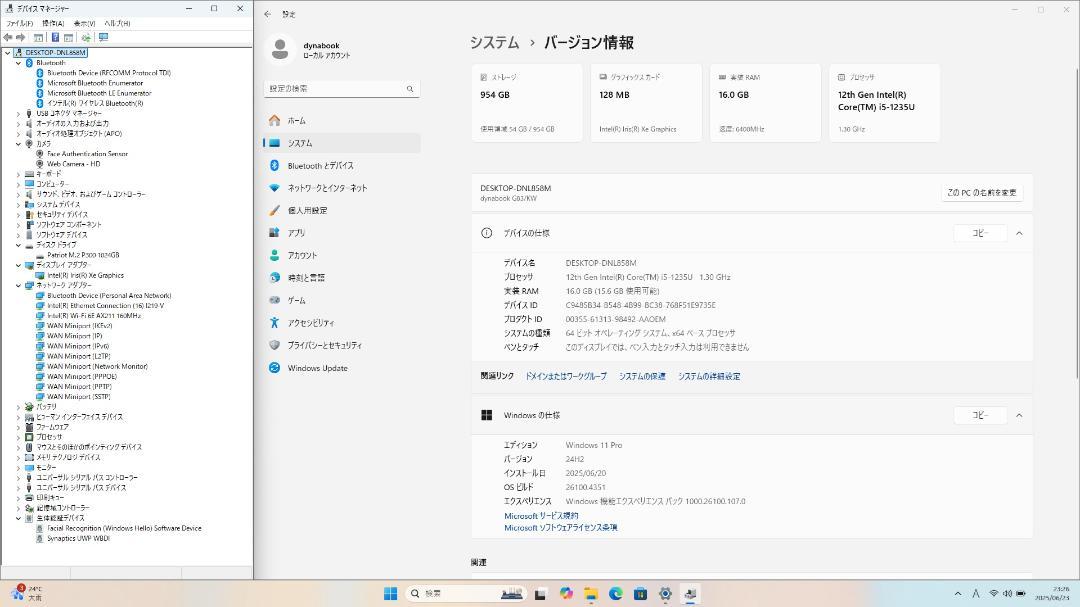Click ストレージ 954 GB card

(527, 103)
